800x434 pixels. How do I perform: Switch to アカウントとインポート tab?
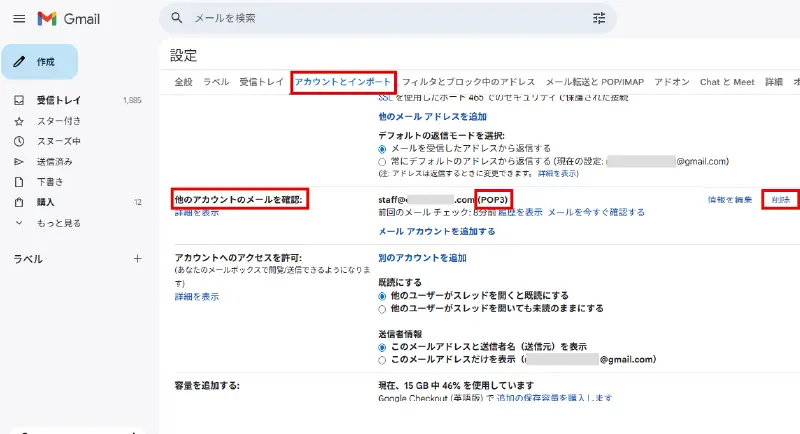pos(343,82)
